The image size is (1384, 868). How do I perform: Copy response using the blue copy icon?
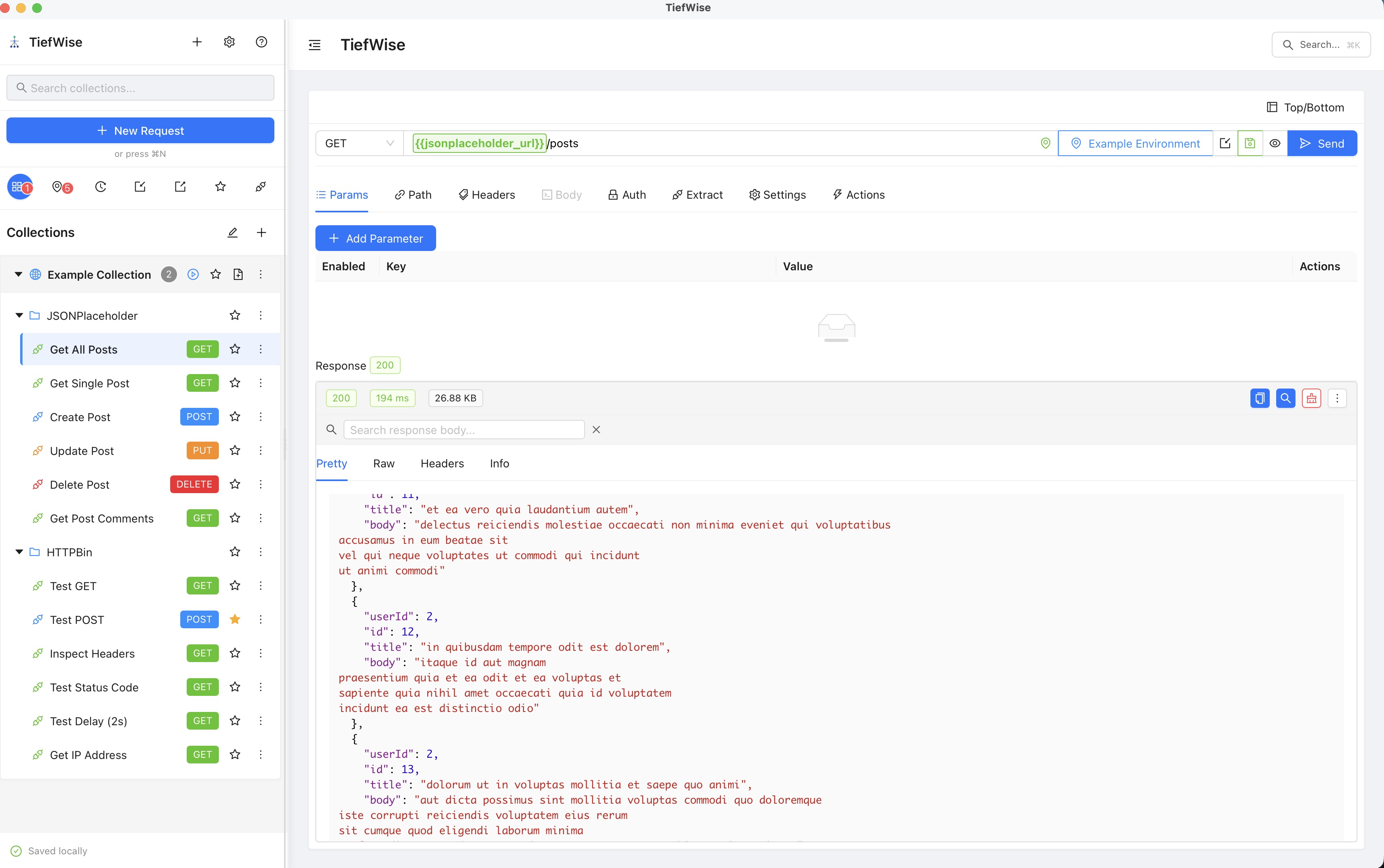(x=1259, y=399)
